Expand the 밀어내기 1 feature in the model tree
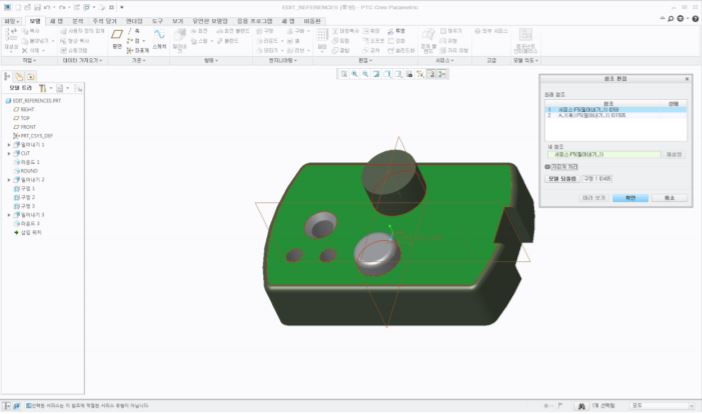 pos(9,145)
